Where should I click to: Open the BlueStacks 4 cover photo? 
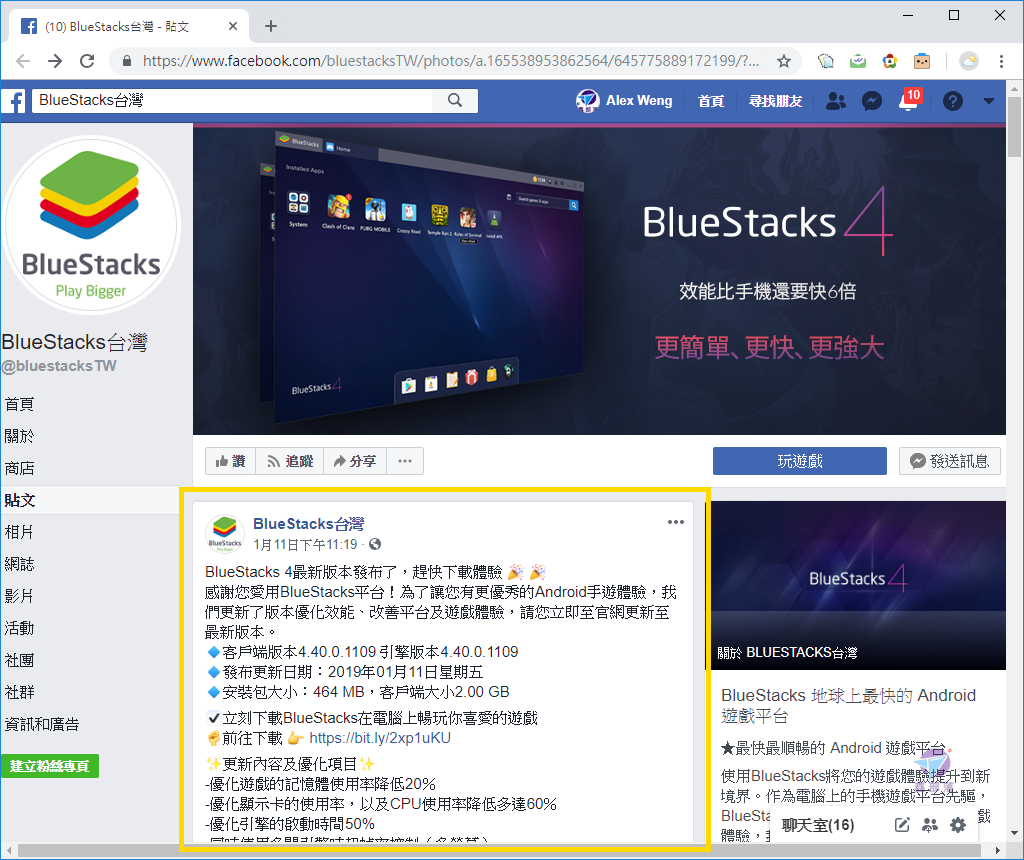coord(599,279)
